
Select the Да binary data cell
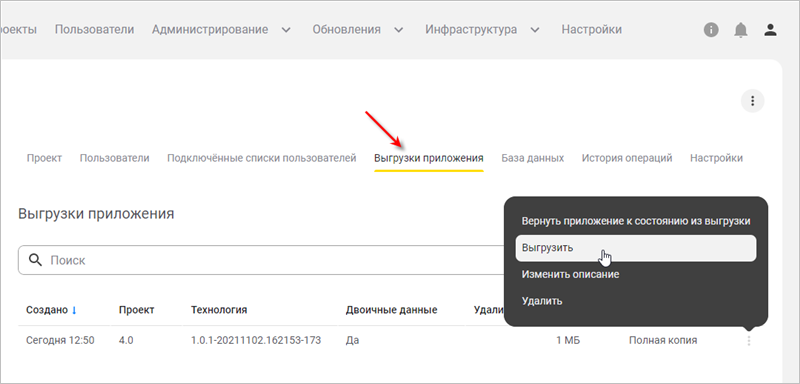click(x=352, y=340)
